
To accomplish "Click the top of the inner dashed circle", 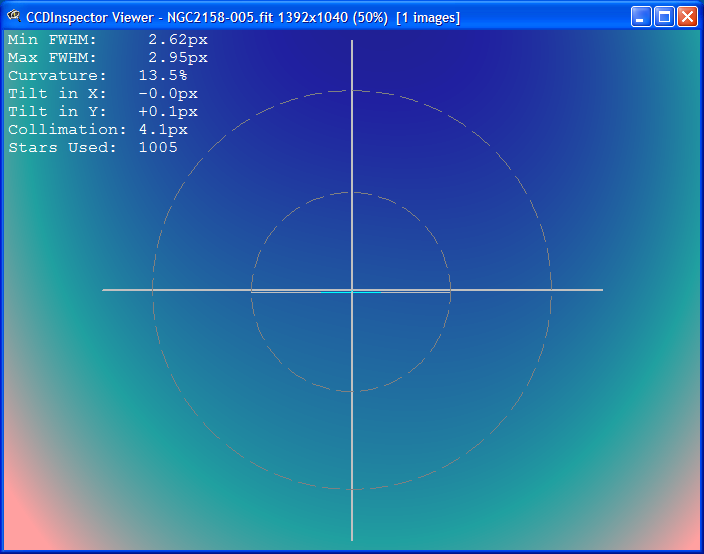I will click(x=352, y=192).
